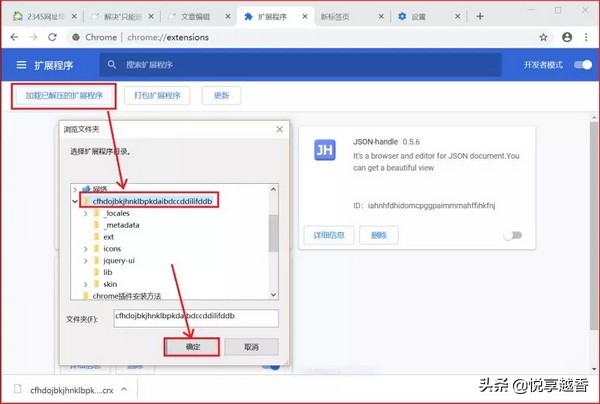Expand the icons folder
Viewport: 600px width, 404px height.
[x=86, y=249]
